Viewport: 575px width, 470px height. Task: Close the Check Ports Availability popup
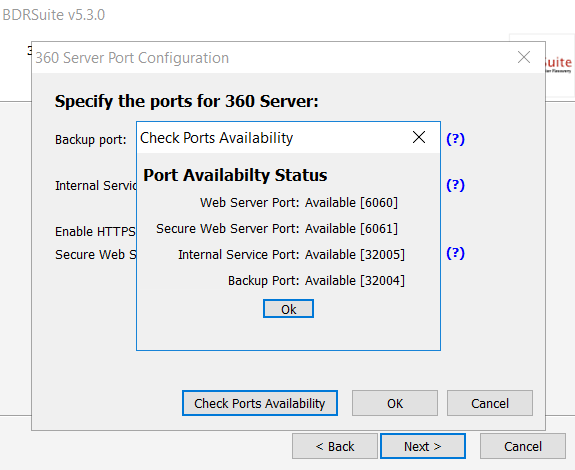click(x=419, y=137)
